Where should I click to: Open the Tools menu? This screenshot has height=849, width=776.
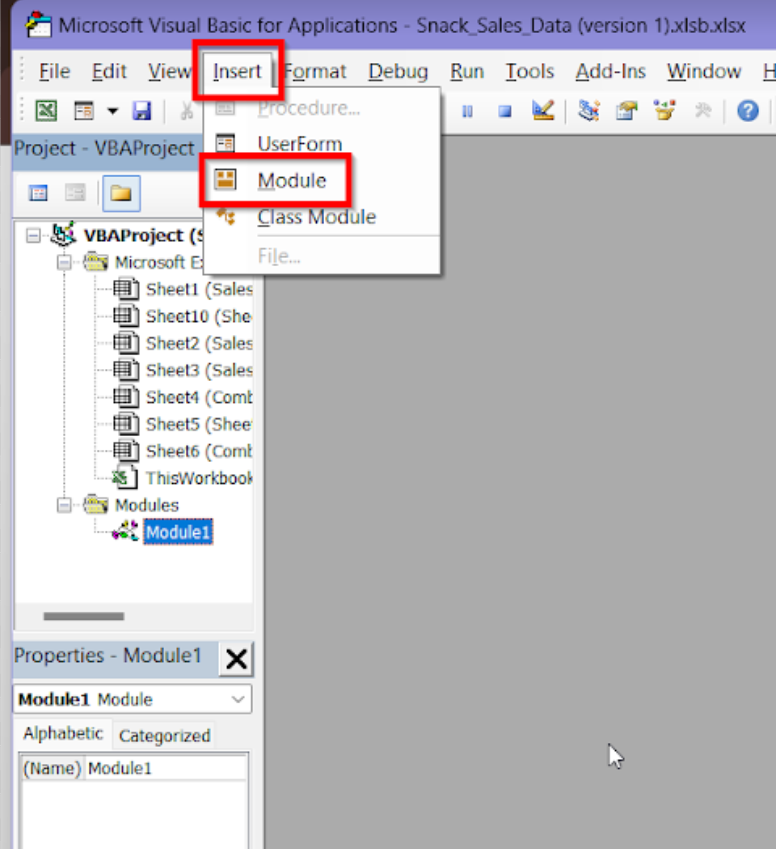coord(530,71)
